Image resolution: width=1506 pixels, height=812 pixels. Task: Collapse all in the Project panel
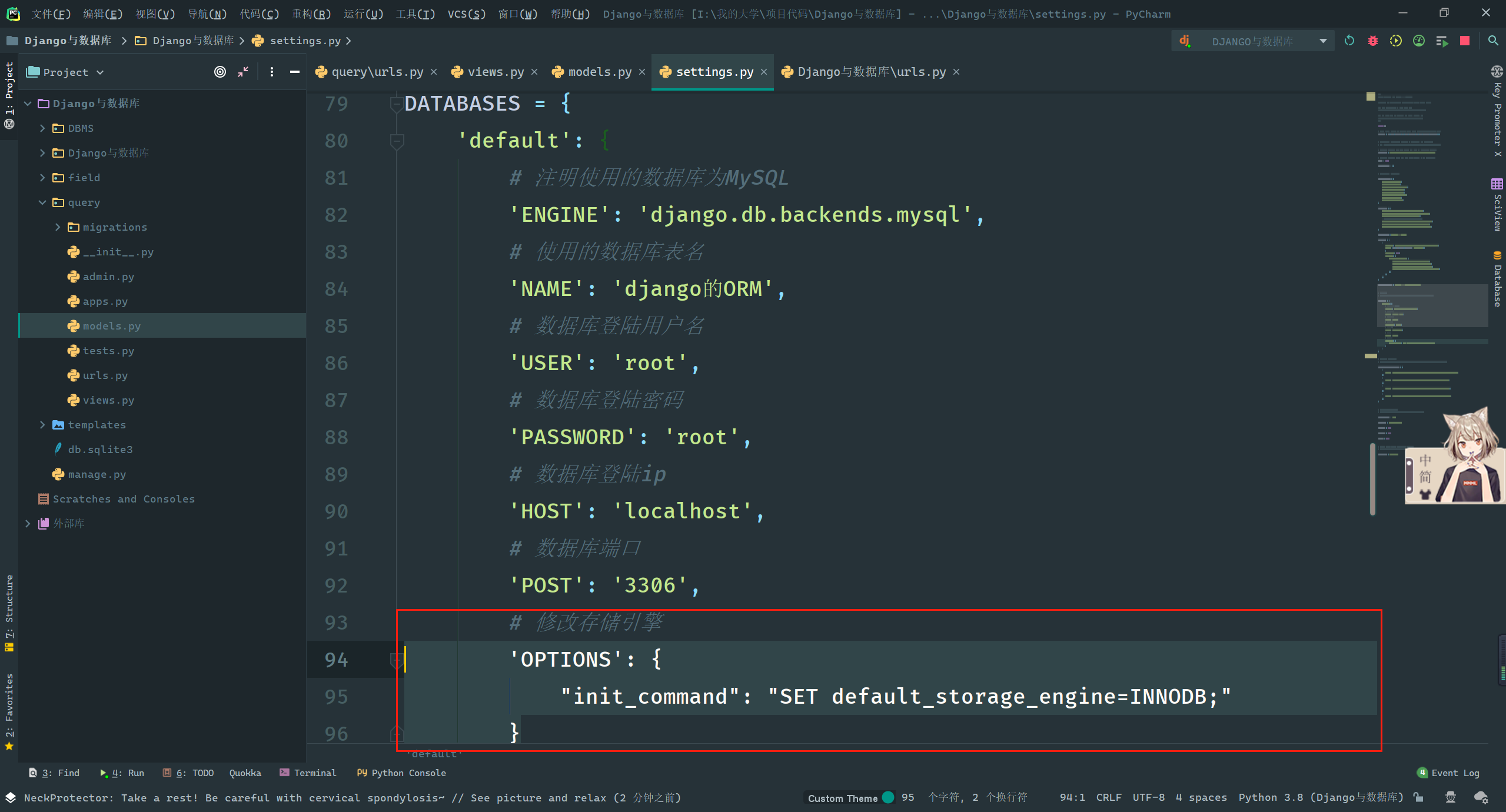[x=243, y=72]
